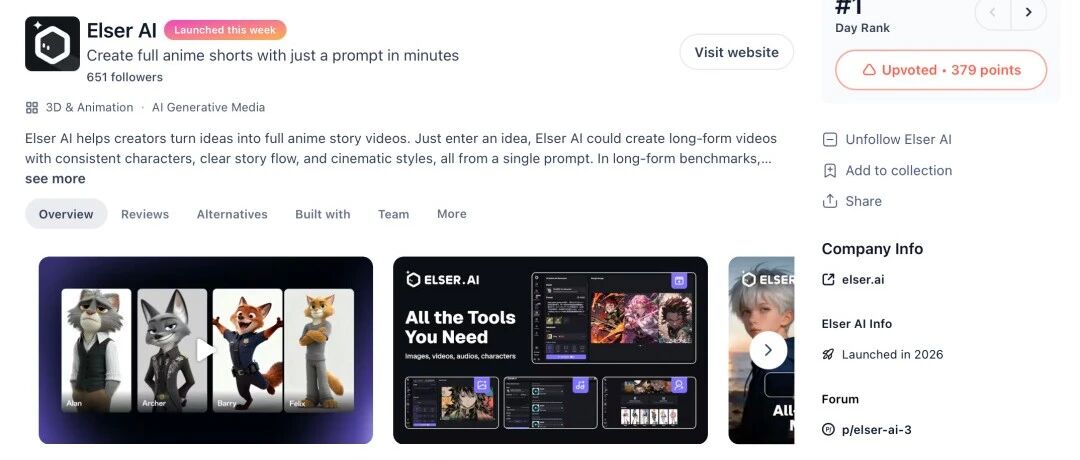Click the forum icon beside p/elser-ai-3
The image size is (1080, 460).
(829, 430)
